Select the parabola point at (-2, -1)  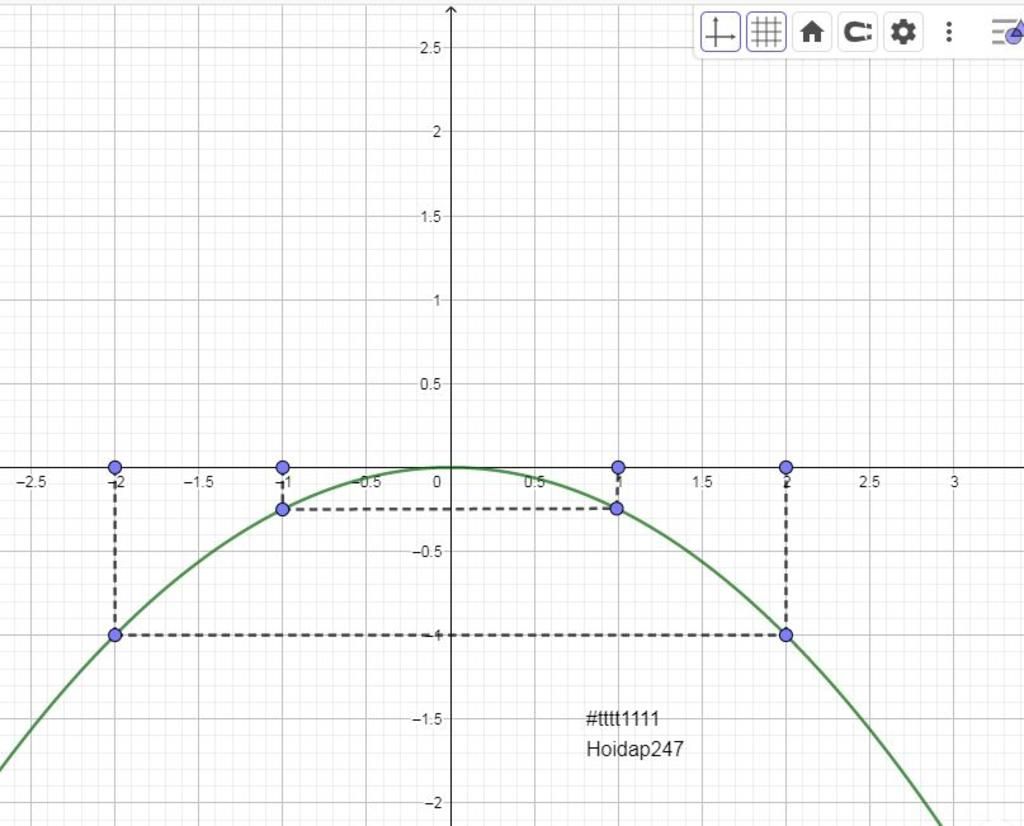(x=115, y=635)
